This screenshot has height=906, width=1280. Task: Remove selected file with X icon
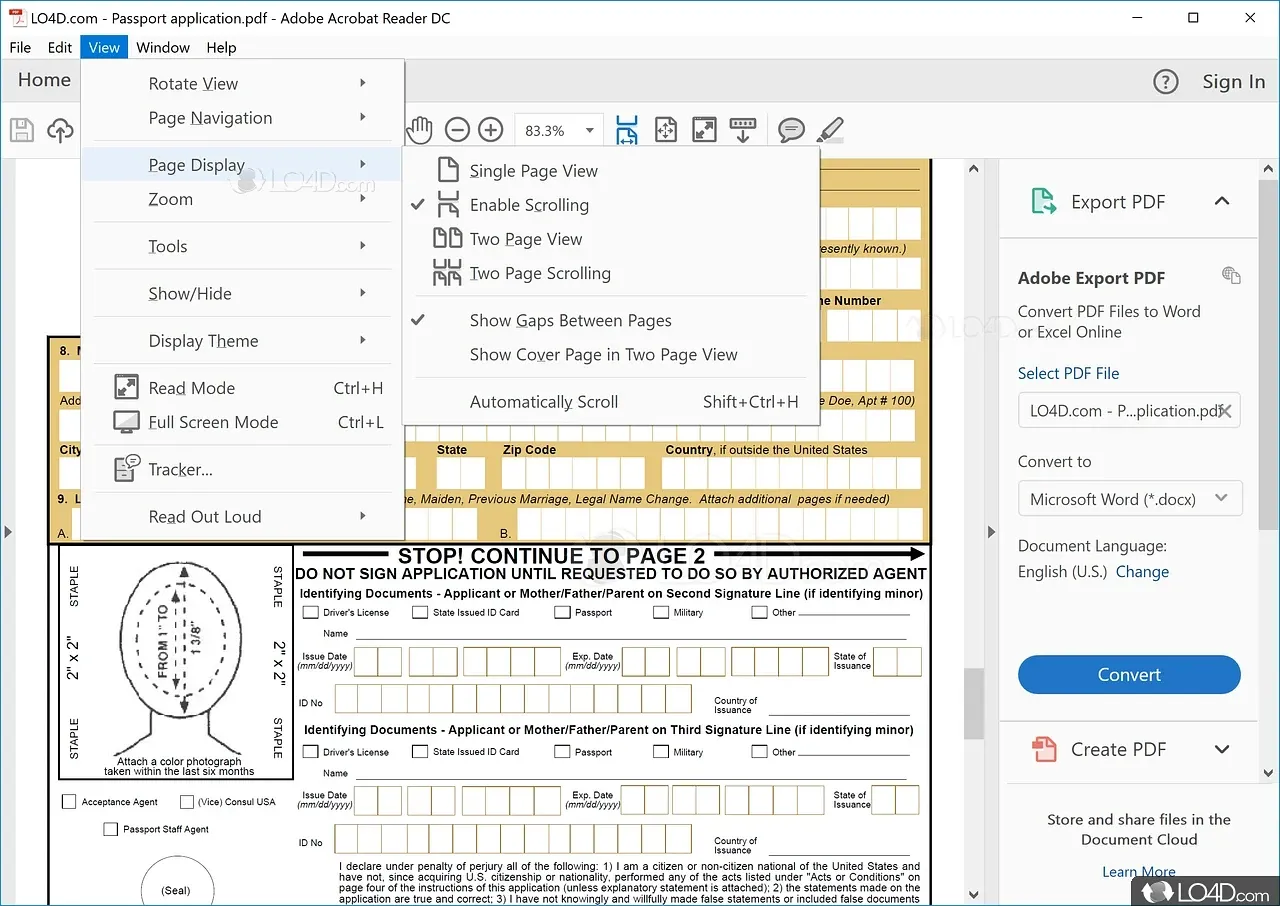(1225, 410)
